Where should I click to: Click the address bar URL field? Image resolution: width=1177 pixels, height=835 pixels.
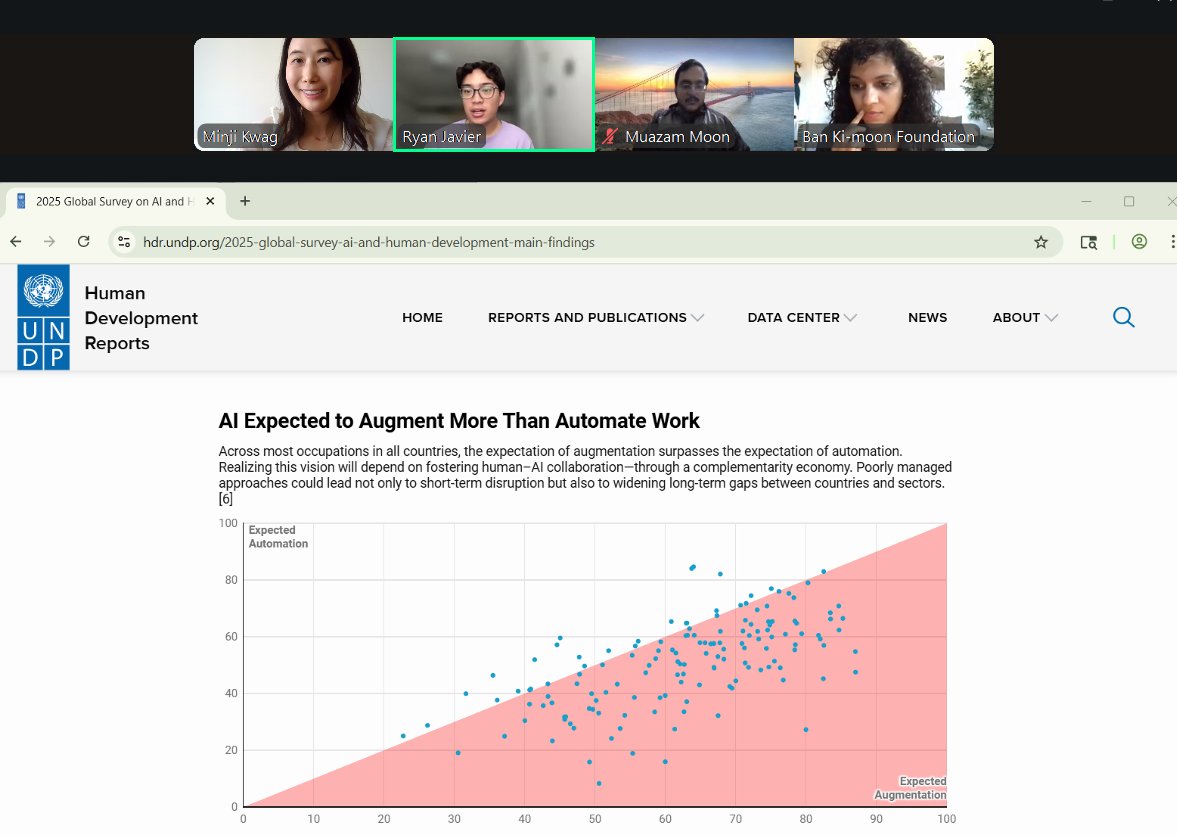point(585,242)
